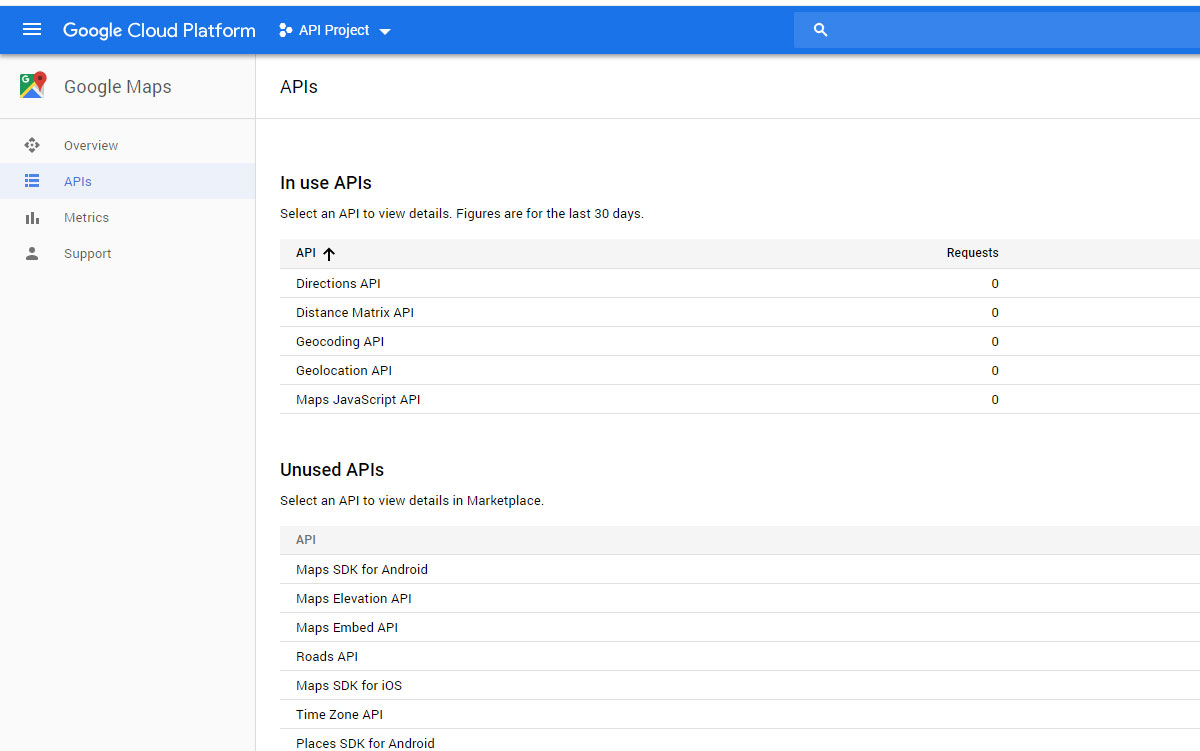Viewport: 1200px width, 751px height.
Task: Click Distance Matrix API request count 0
Action: 995,312
